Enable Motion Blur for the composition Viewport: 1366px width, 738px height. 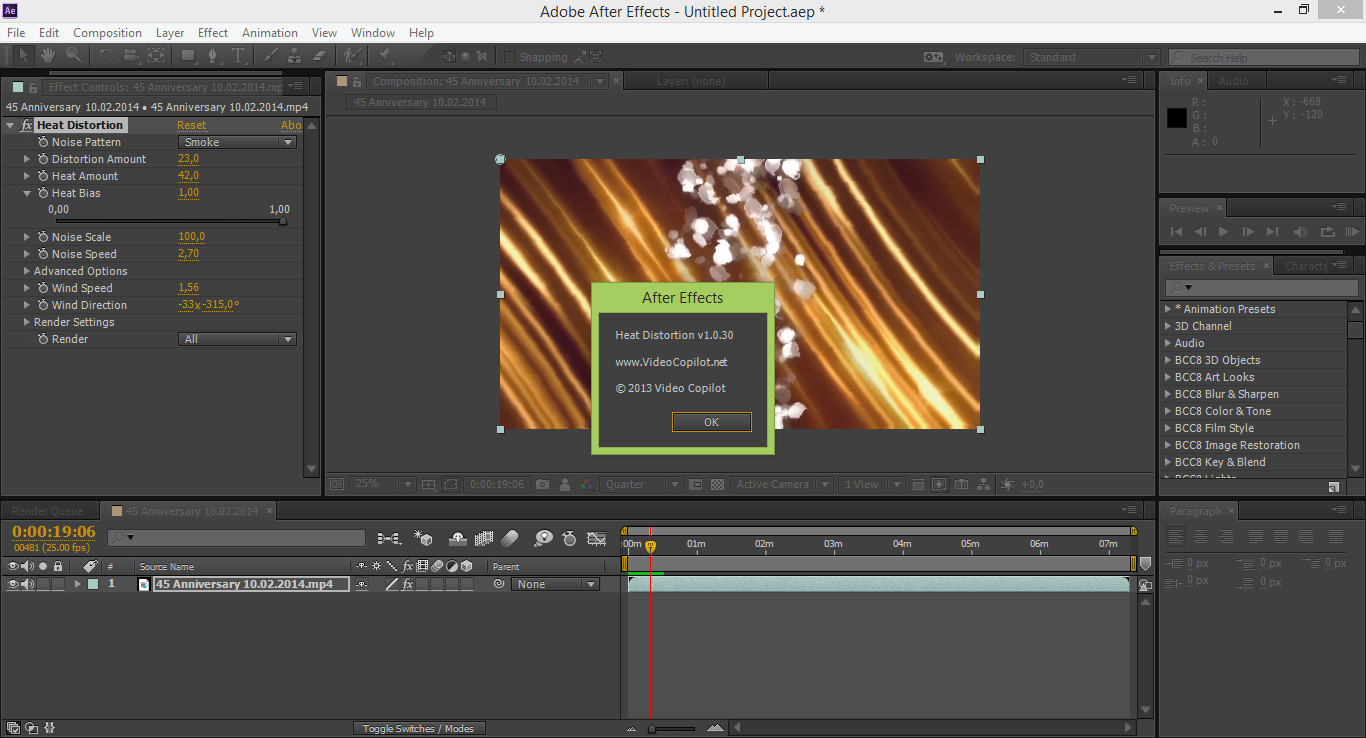point(510,538)
